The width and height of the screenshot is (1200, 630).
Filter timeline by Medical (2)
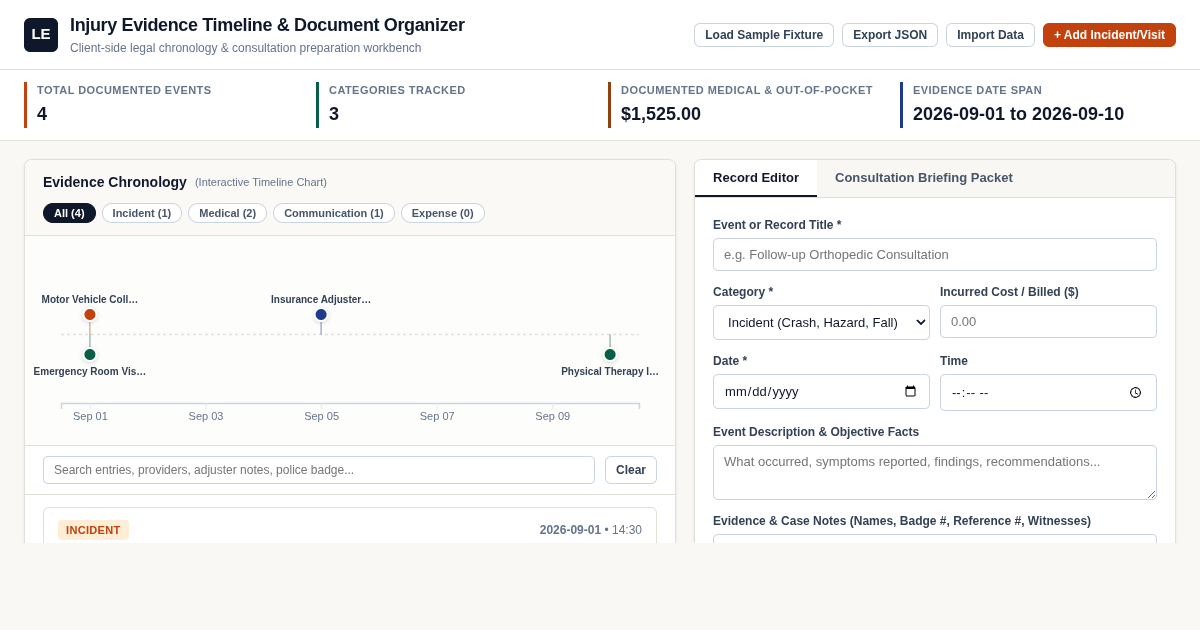[x=228, y=213]
